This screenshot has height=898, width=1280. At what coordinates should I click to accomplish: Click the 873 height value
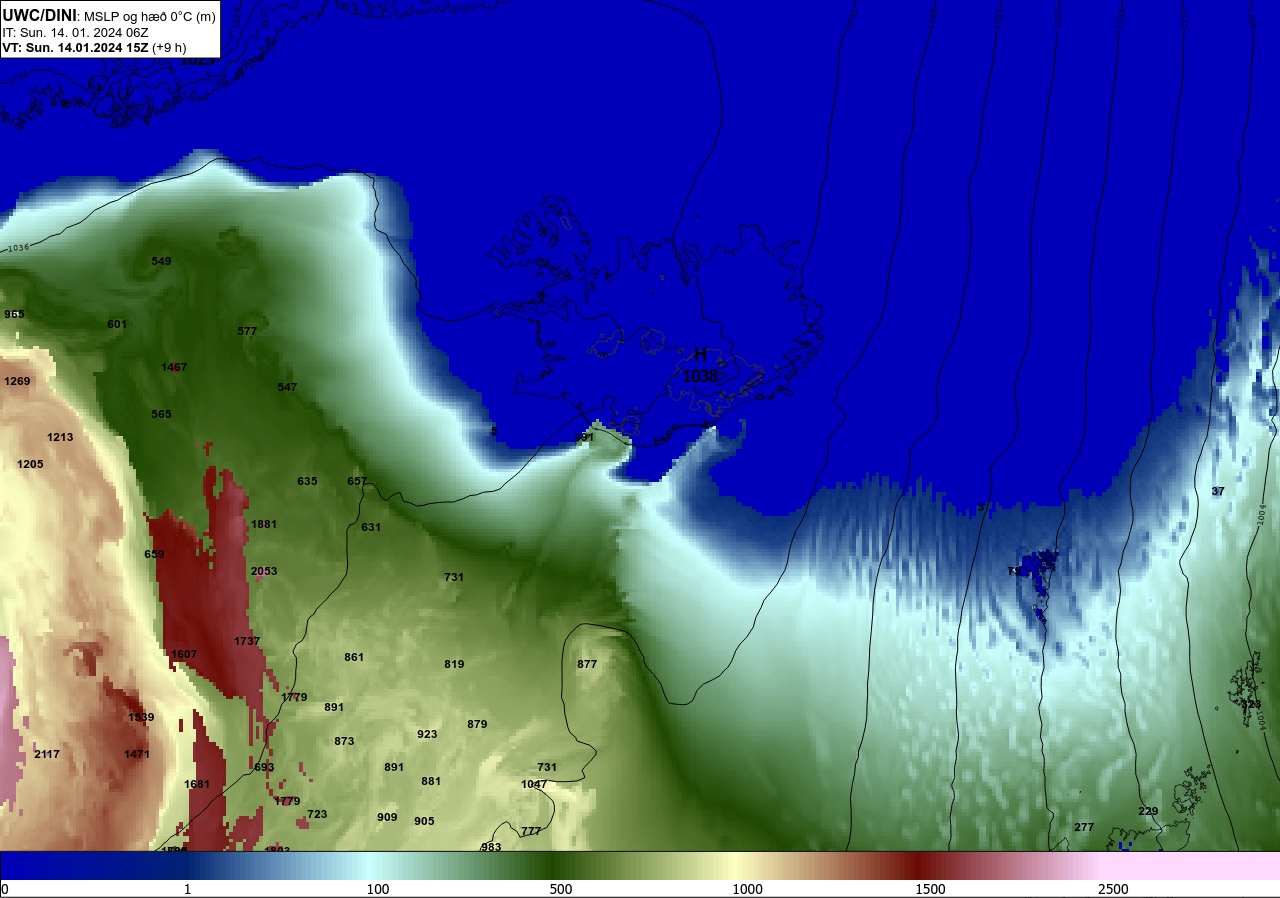[344, 741]
